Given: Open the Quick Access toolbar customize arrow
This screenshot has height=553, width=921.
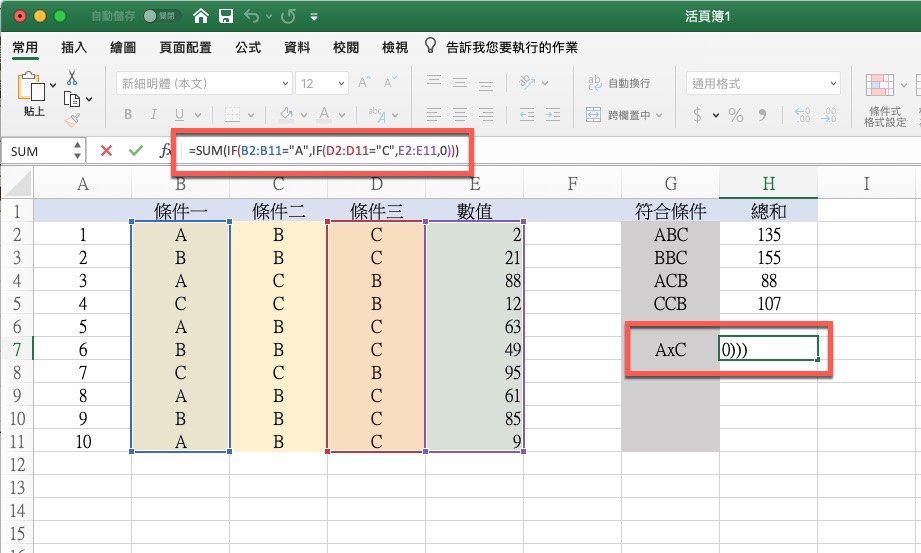Looking at the screenshot, I should [x=314, y=17].
